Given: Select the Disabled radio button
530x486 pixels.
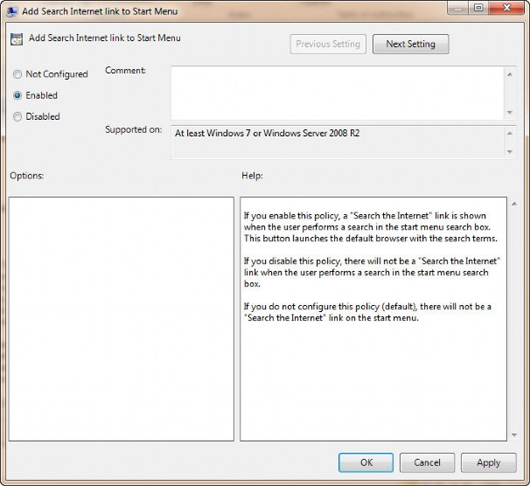Looking at the screenshot, I should point(17,117).
